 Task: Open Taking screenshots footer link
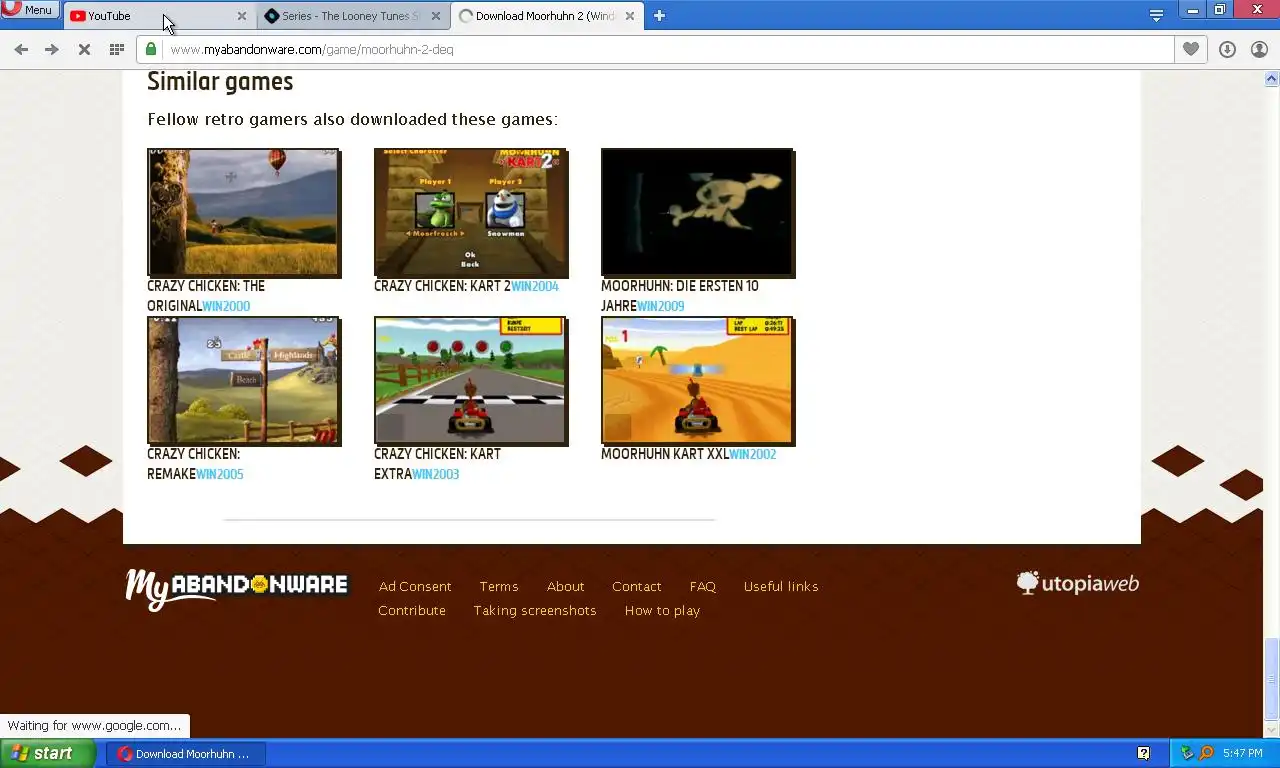[535, 611]
